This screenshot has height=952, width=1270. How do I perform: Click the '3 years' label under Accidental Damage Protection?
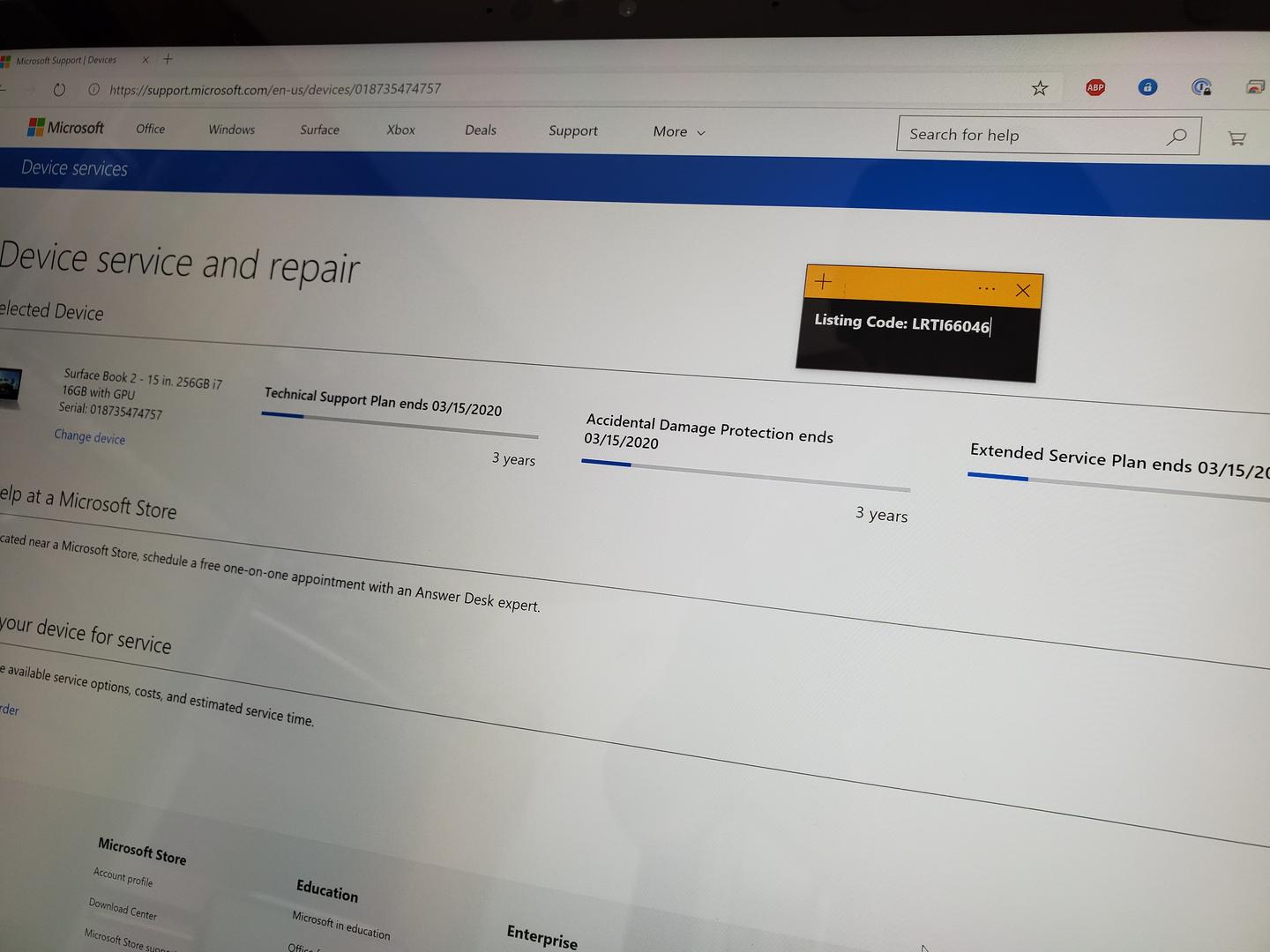(881, 514)
